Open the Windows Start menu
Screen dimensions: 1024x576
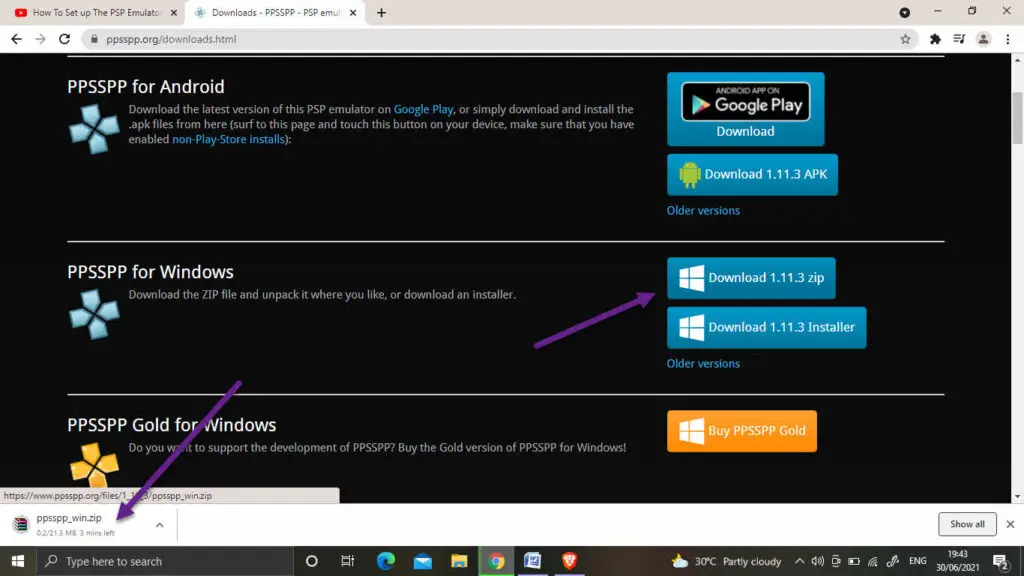click(18, 561)
